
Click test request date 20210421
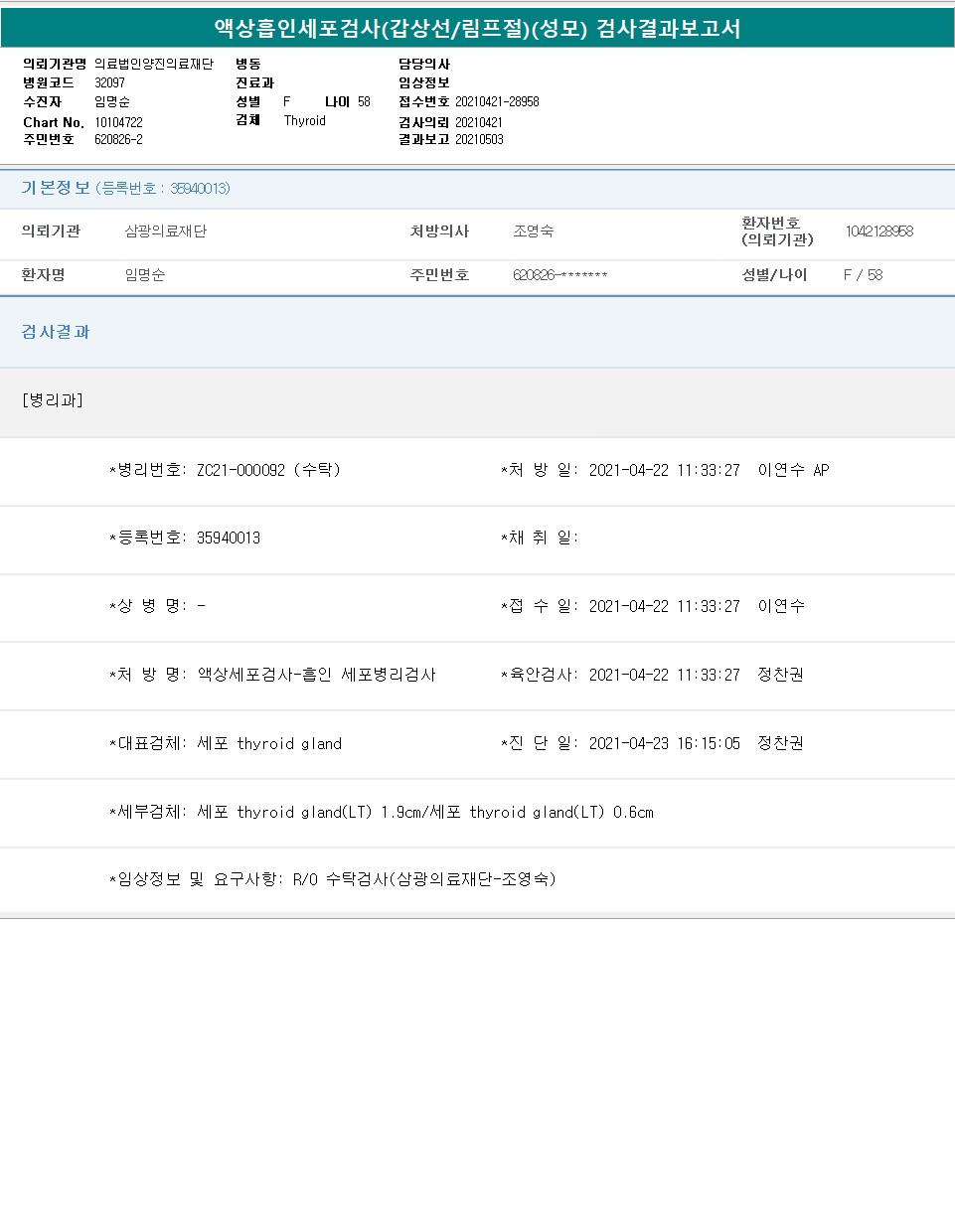pyautogui.click(x=479, y=122)
